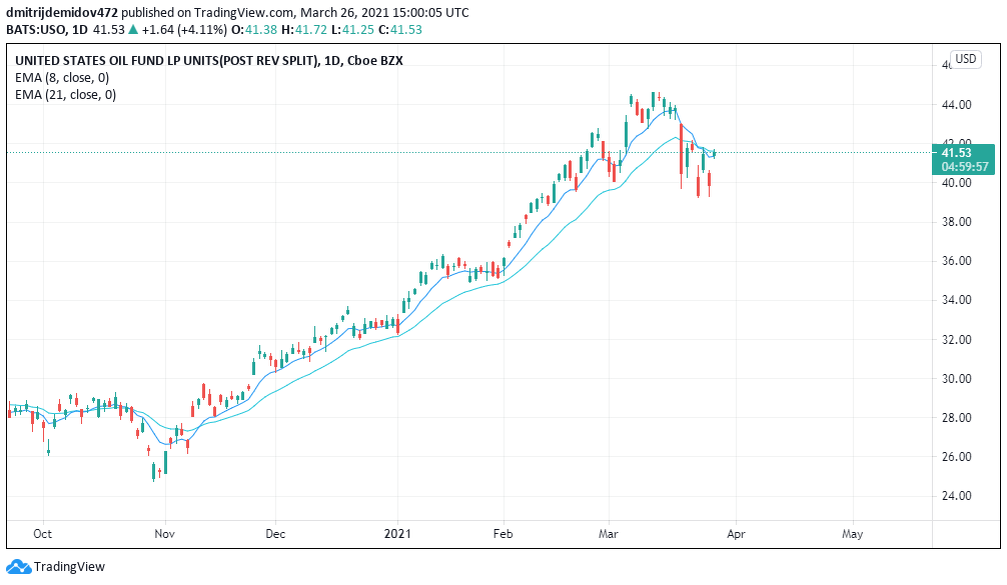Select the EMA (8, close, 0) legend
This screenshot has width=1007, height=585.
[x=62, y=78]
